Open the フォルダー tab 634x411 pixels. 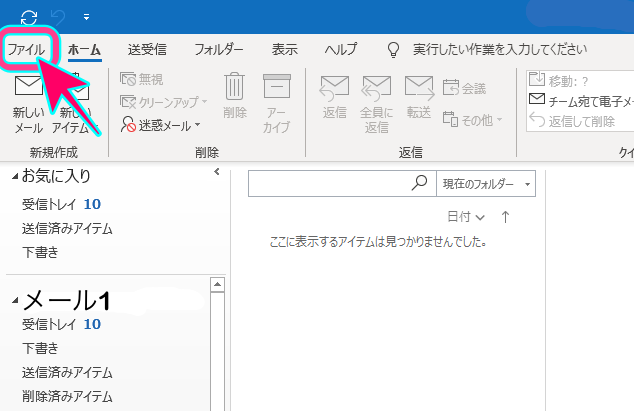219,50
